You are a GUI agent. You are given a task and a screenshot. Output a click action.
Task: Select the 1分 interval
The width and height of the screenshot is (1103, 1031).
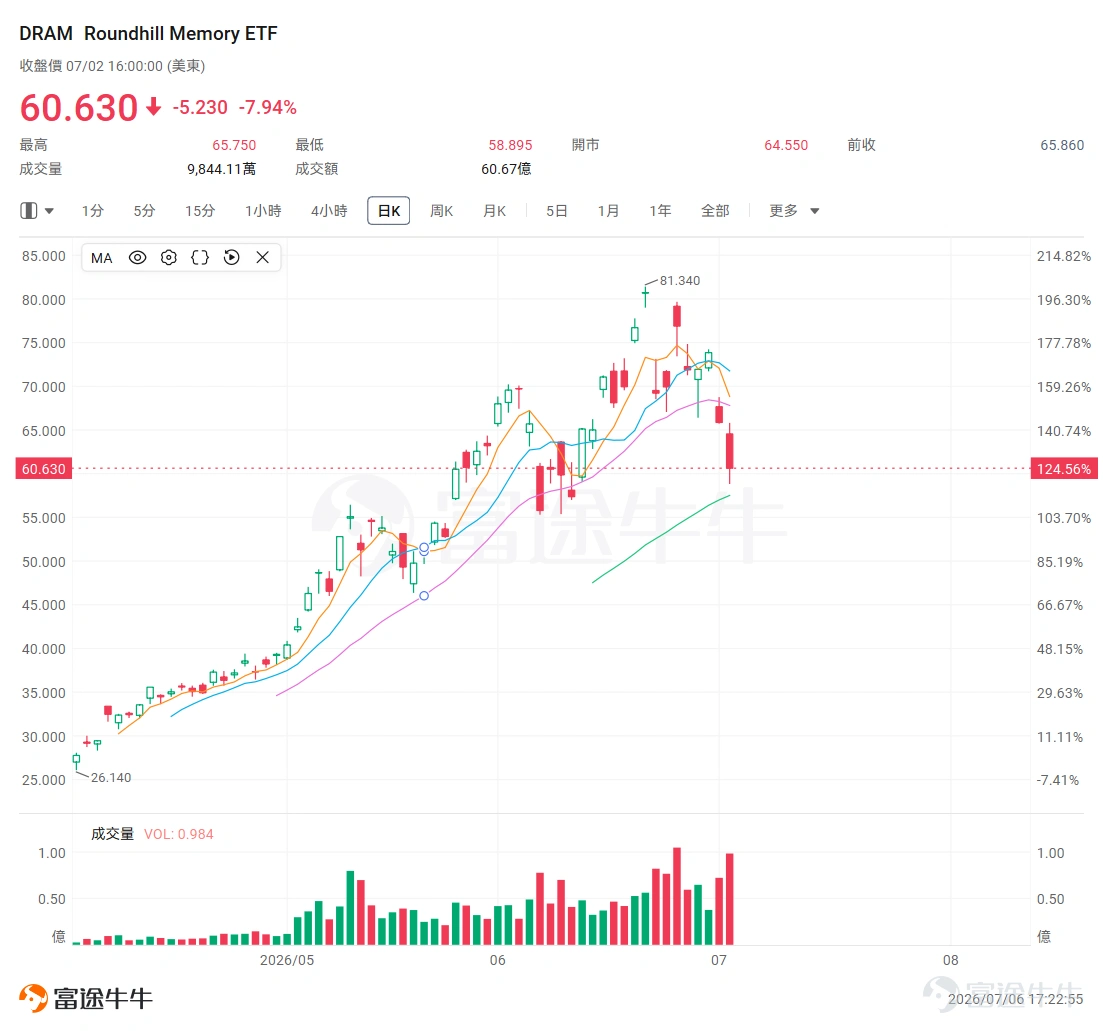pyautogui.click(x=92, y=210)
